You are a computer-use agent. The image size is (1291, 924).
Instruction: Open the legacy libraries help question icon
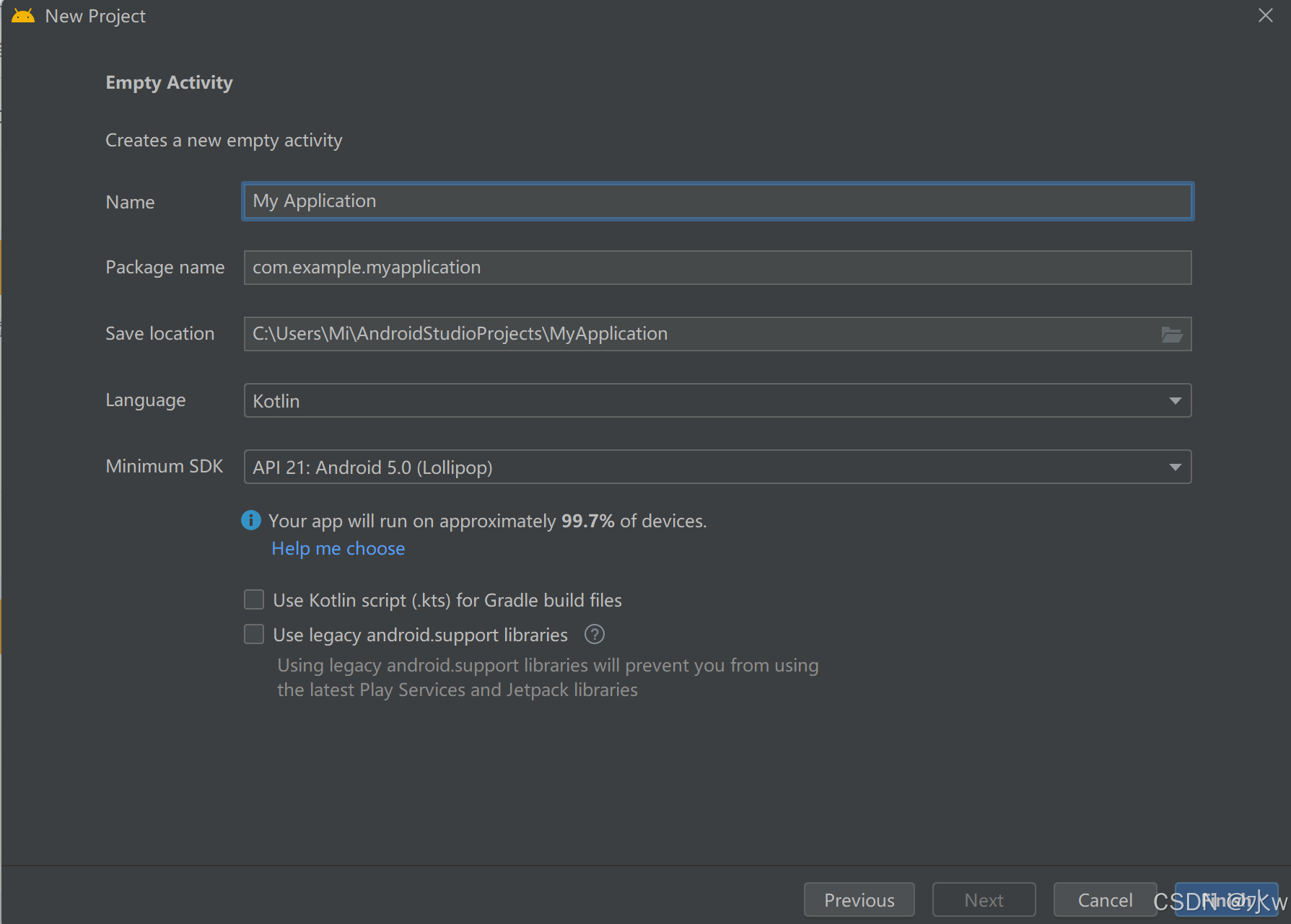click(x=594, y=635)
